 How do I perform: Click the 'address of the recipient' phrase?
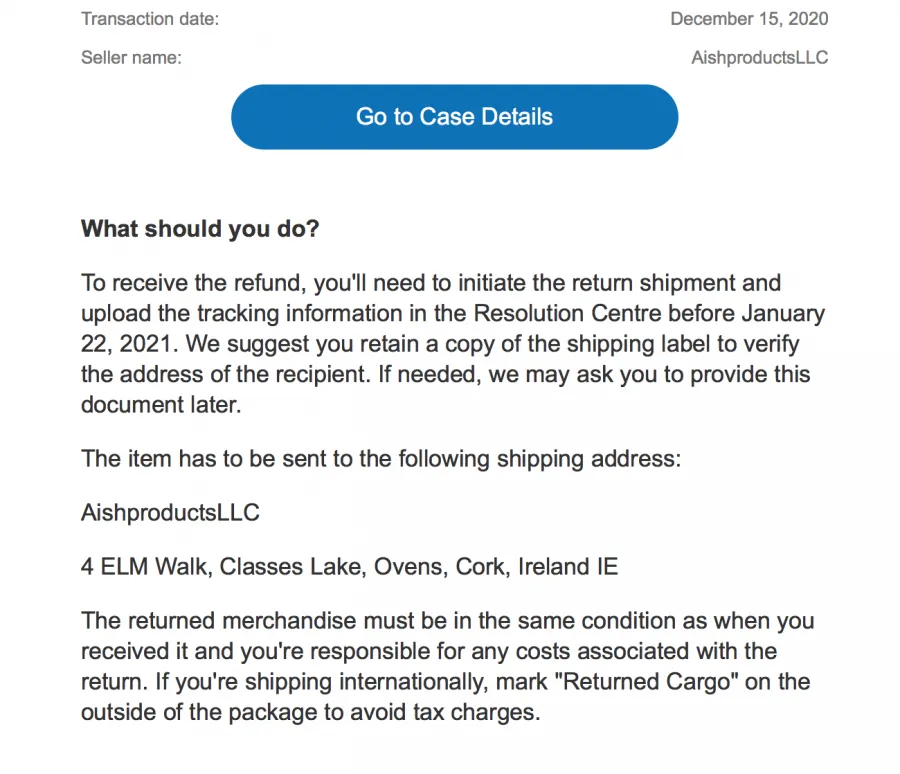[x=243, y=374]
